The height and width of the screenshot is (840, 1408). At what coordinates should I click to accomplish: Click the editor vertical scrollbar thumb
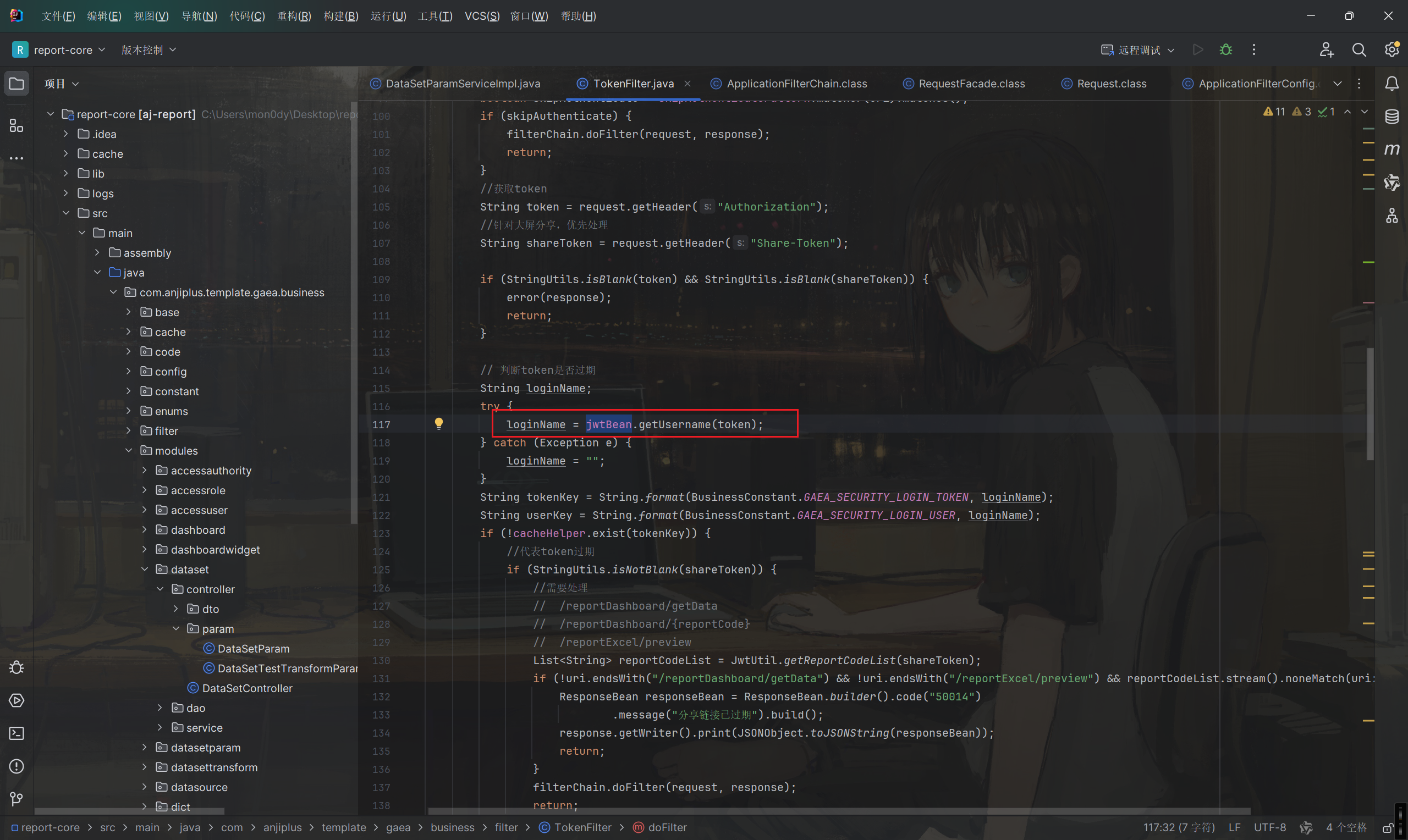click(x=1370, y=403)
